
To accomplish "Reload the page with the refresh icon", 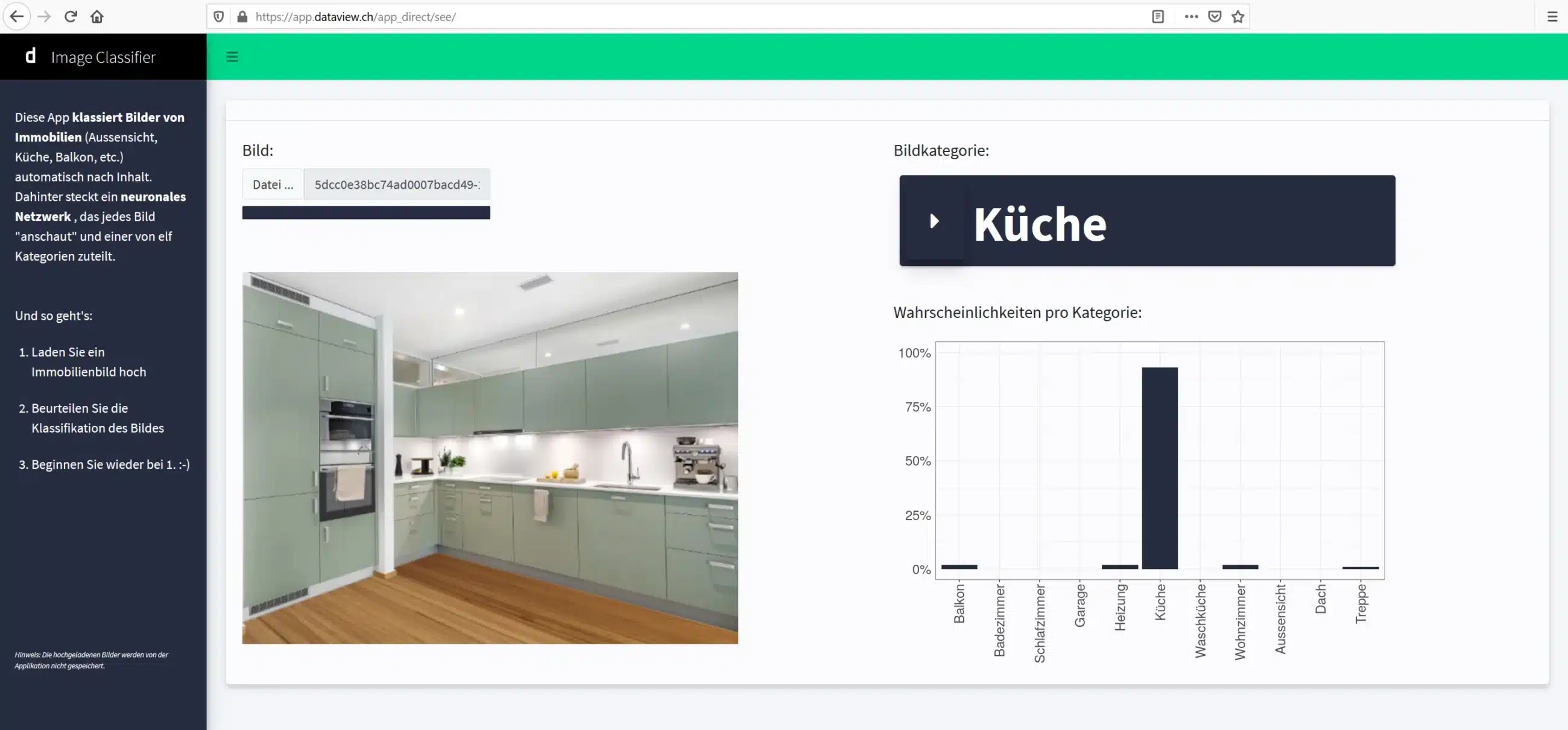I will (71, 16).
